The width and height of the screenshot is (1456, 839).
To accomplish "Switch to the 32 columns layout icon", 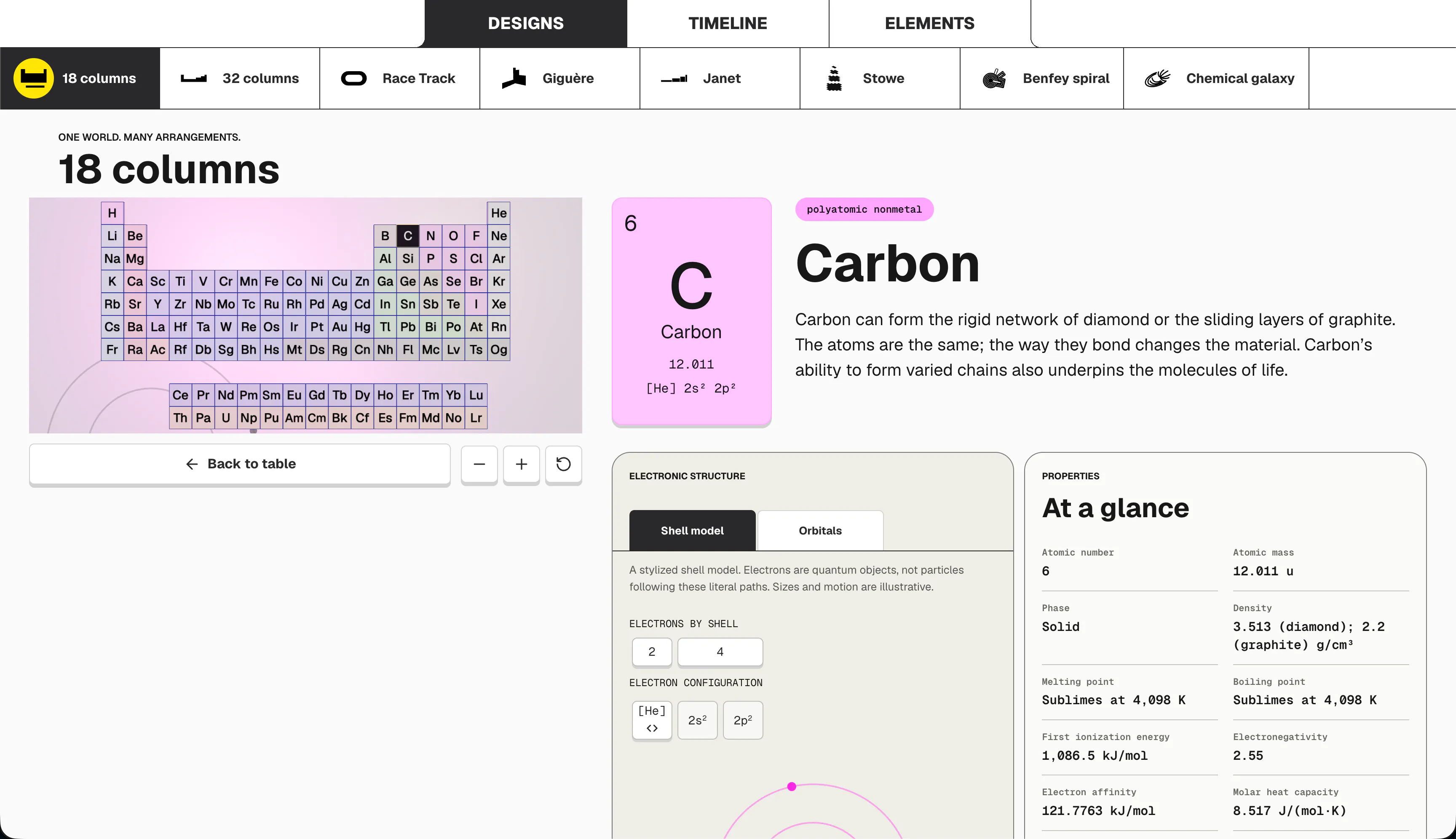I will (x=194, y=78).
